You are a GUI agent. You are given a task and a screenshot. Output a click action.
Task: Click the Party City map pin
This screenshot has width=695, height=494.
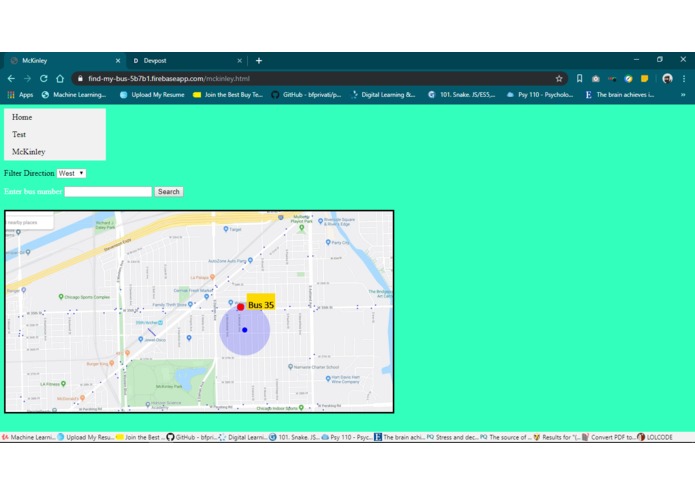click(328, 242)
